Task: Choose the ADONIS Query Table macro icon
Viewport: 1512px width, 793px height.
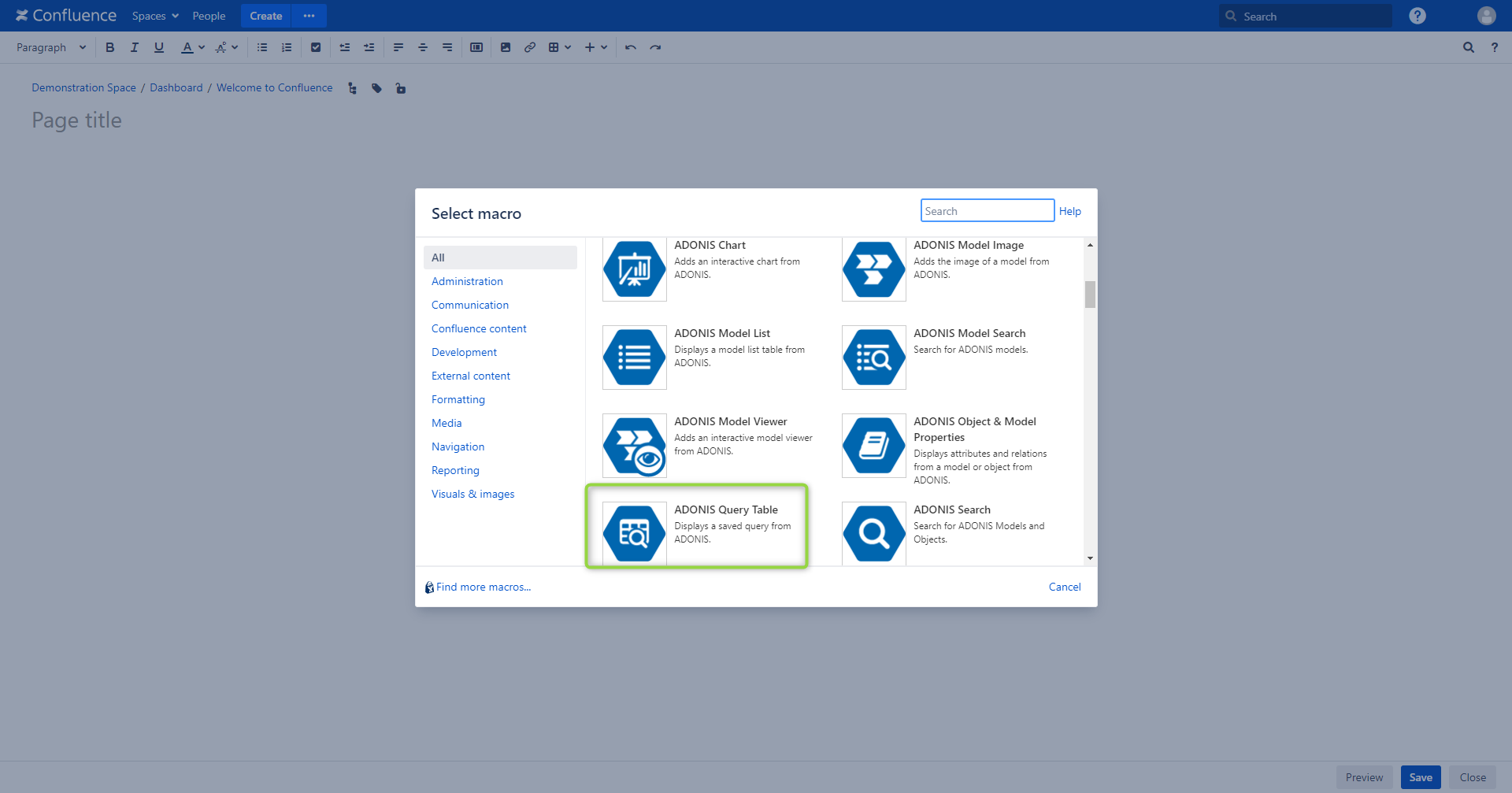Action: (635, 533)
